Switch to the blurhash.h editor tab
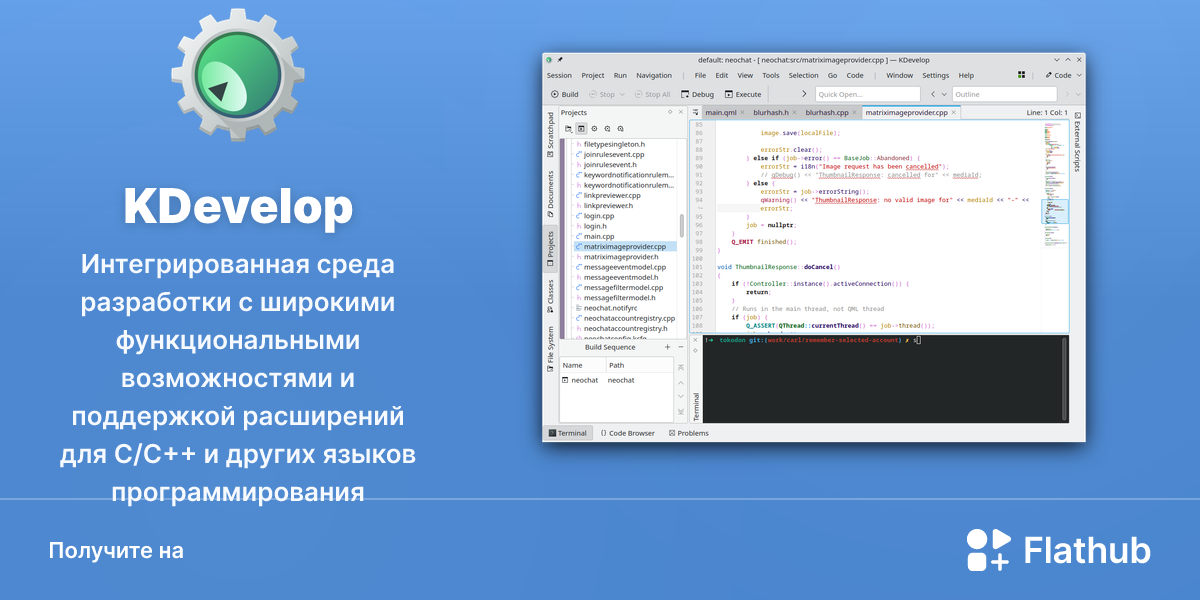1200x600 pixels. (x=771, y=113)
